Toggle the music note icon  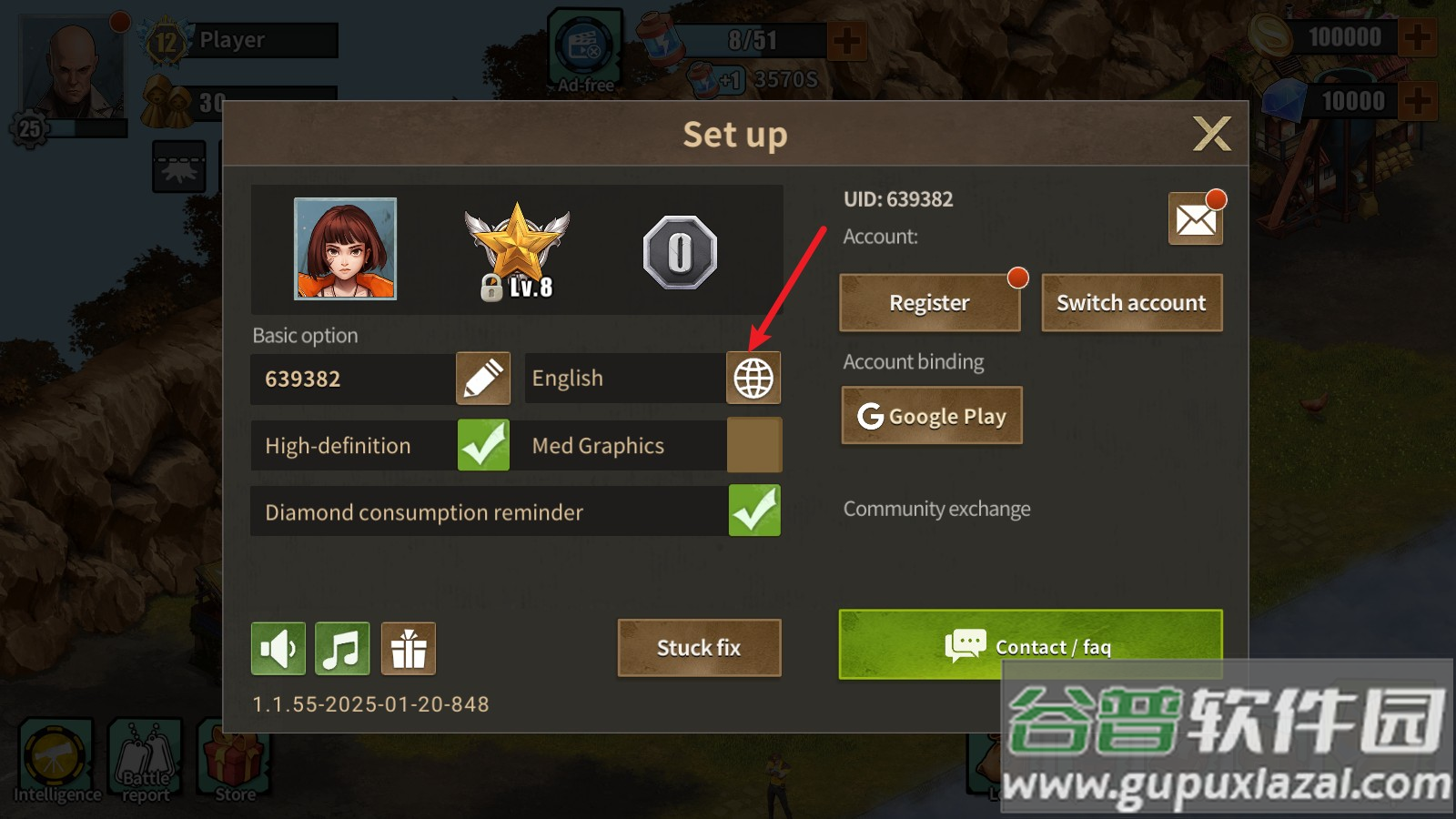342,649
